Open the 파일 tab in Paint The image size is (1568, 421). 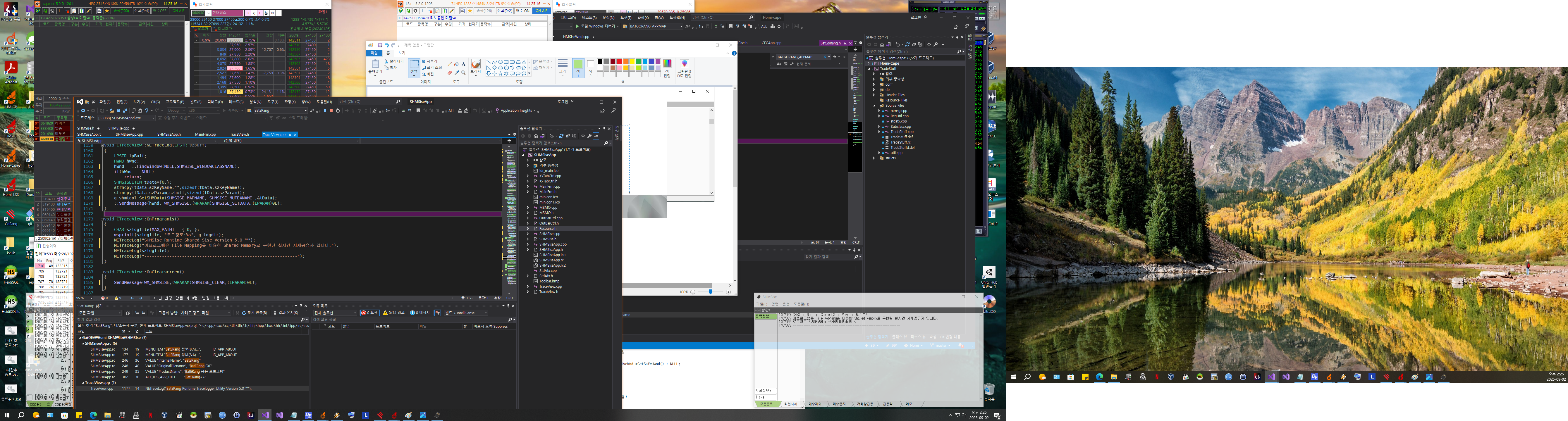click(374, 53)
